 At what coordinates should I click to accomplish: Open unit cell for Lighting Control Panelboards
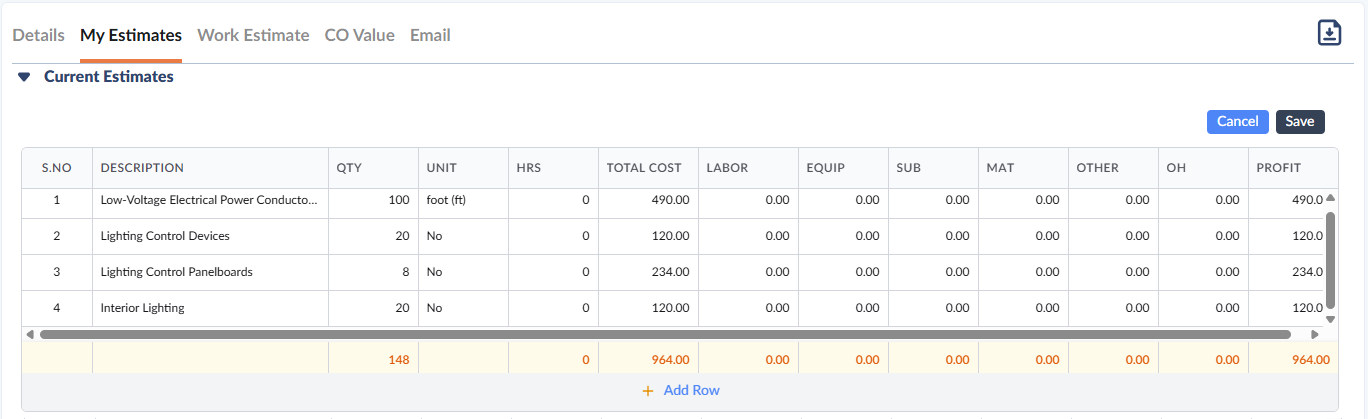pyautogui.click(x=463, y=272)
